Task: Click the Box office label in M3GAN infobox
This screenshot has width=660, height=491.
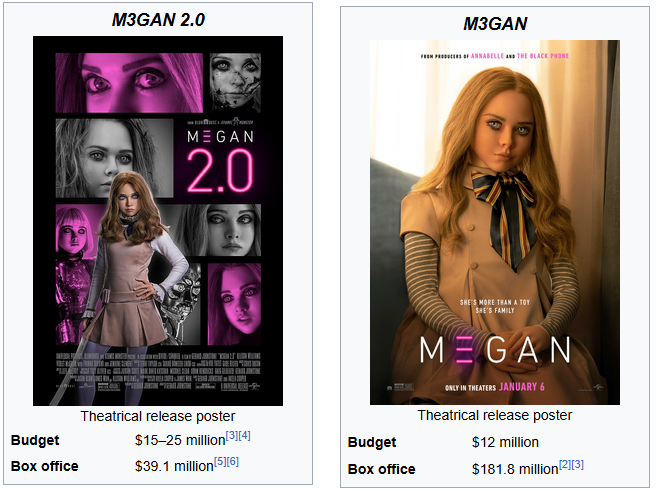Action: click(x=382, y=469)
